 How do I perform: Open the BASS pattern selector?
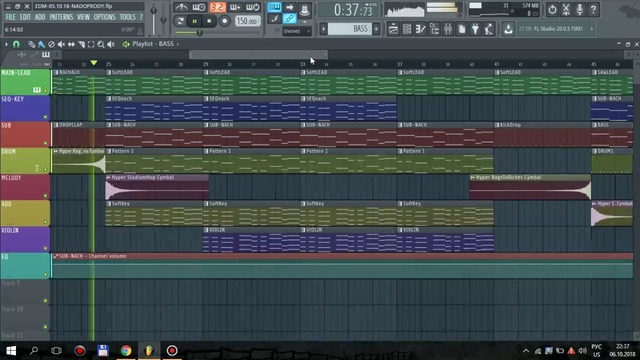coord(349,29)
